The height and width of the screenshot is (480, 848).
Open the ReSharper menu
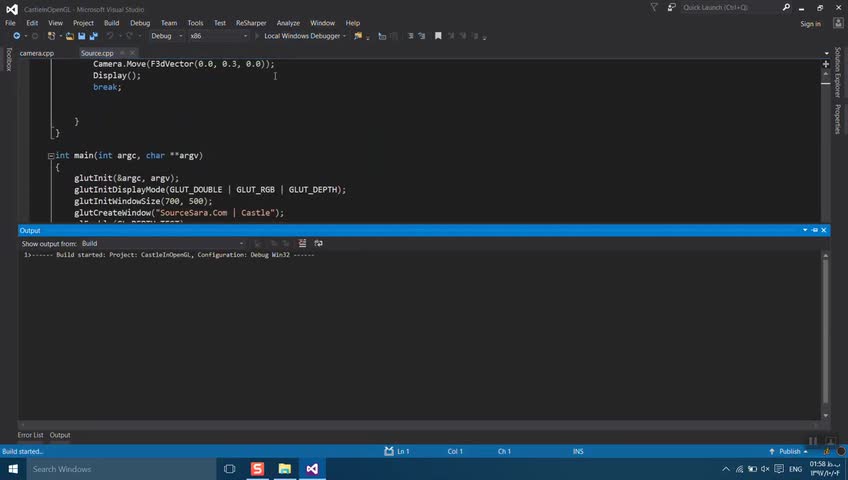251,23
